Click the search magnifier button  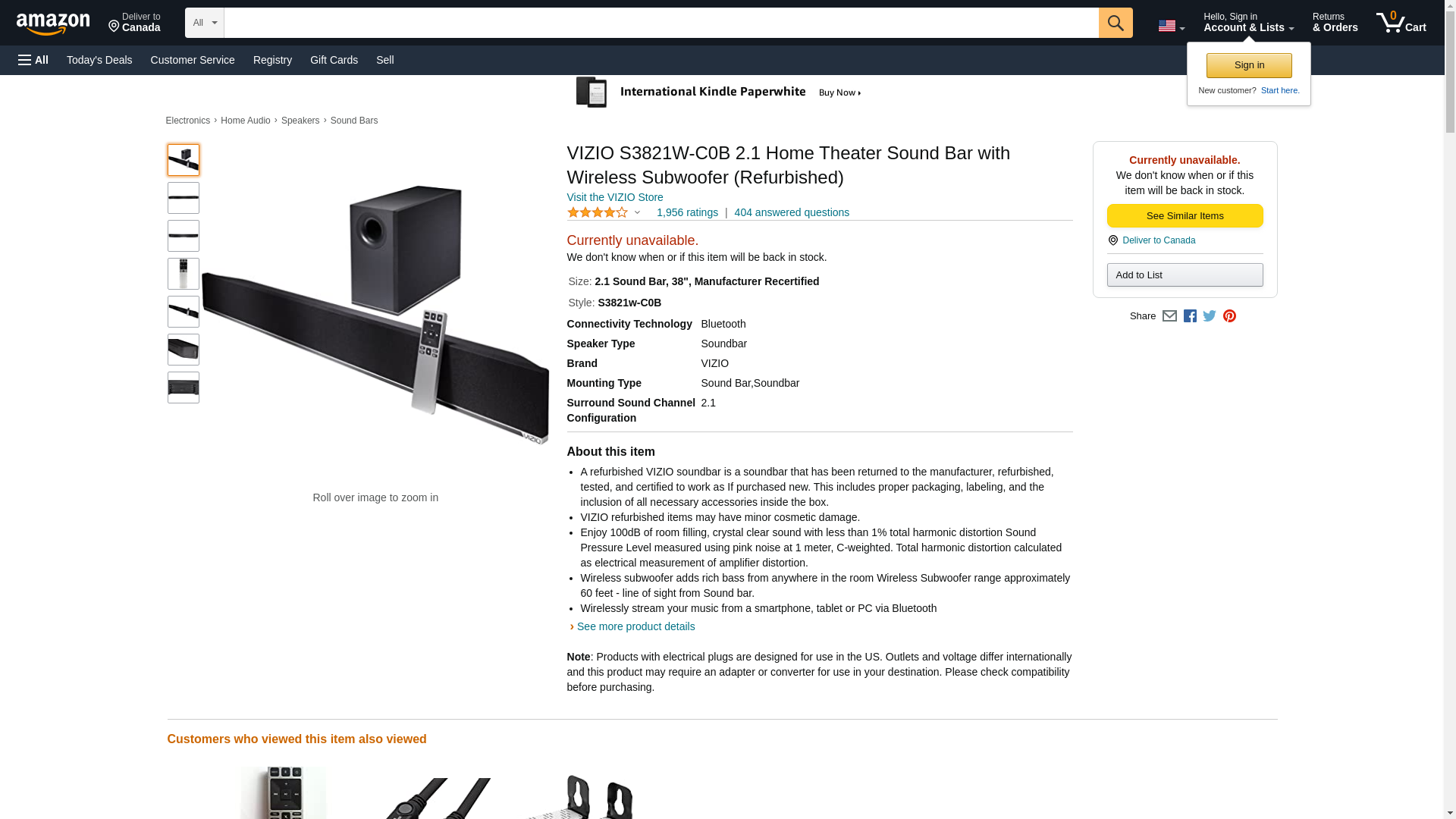click(x=1116, y=23)
